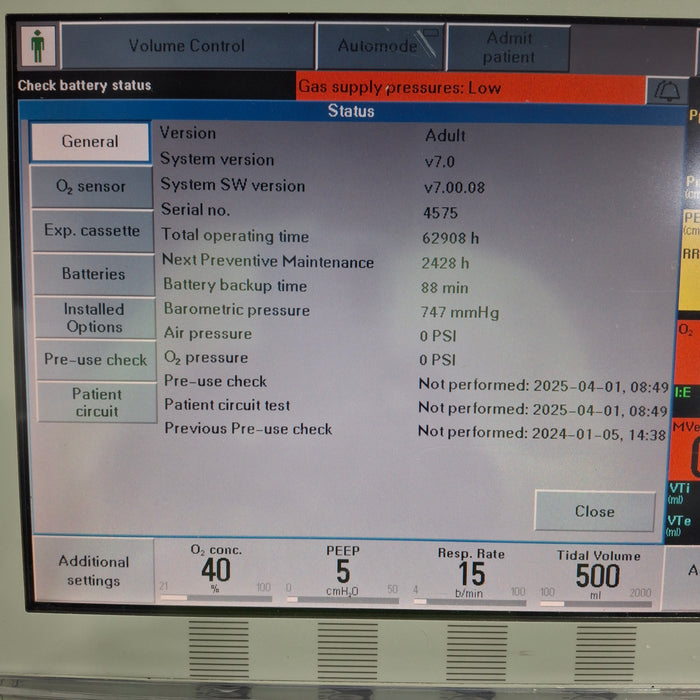This screenshot has width=700, height=700.
Task: Toggle the Automode button
Action: 379,46
